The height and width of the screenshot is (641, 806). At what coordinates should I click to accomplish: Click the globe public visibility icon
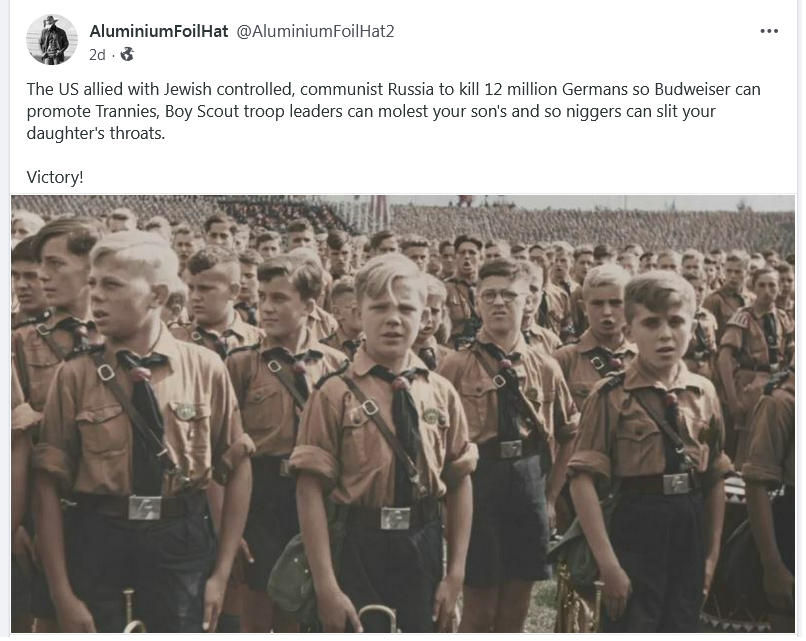coord(127,54)
